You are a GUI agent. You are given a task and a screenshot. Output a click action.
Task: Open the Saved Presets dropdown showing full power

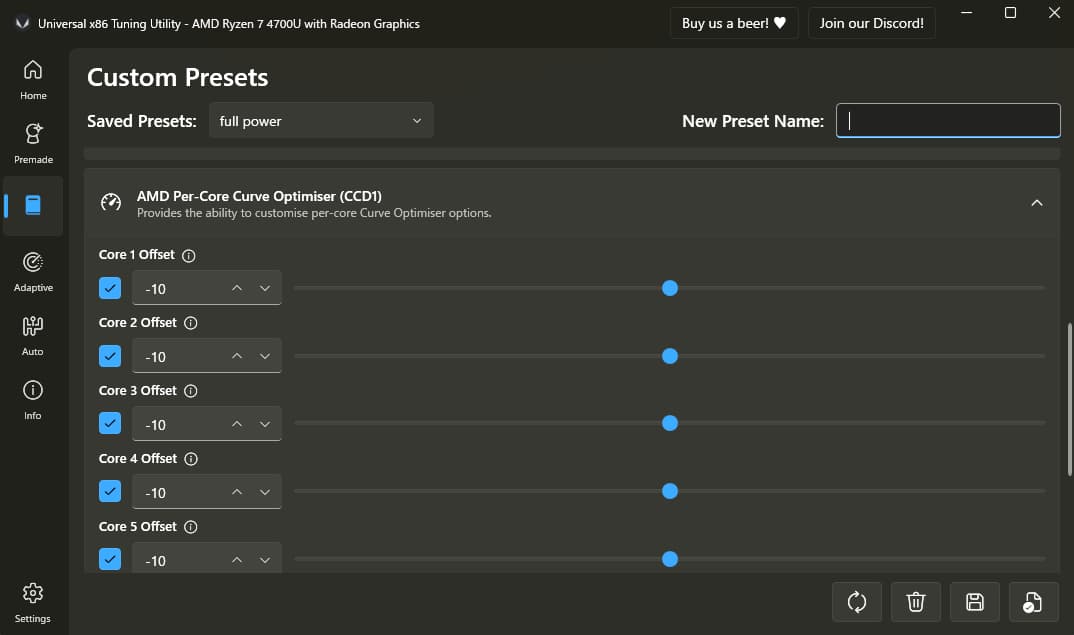coord(321,121)
